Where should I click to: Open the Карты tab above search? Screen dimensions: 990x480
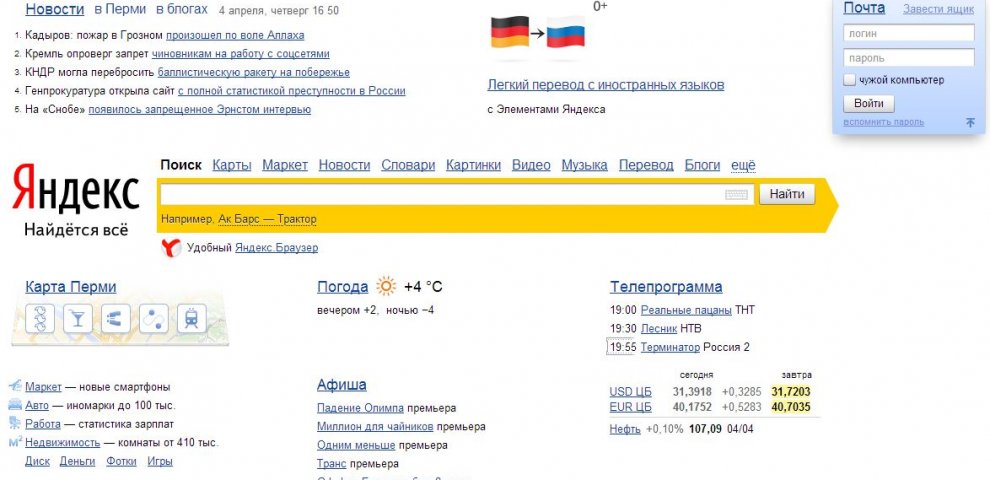232,165
